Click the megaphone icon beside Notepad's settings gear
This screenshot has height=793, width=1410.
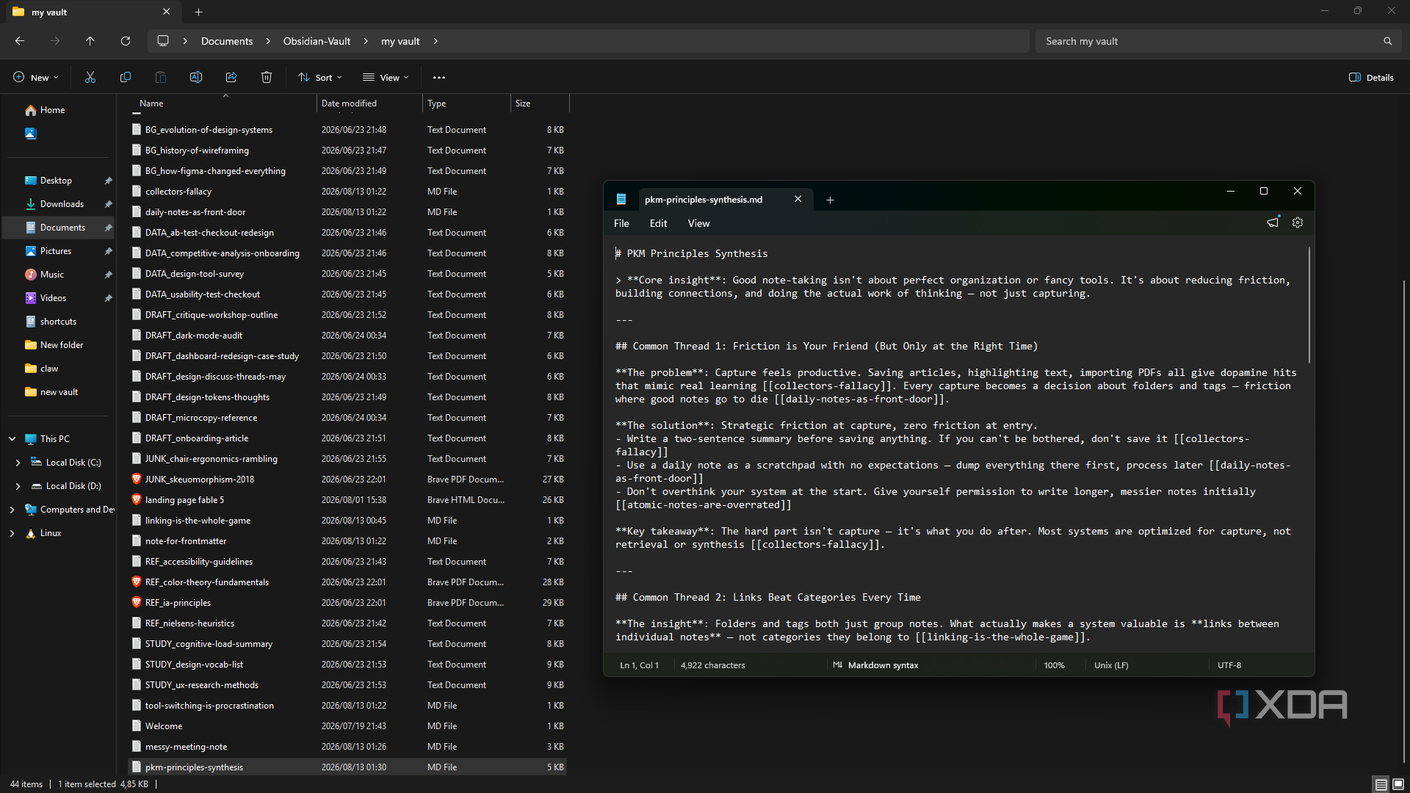pos(1273,223)
